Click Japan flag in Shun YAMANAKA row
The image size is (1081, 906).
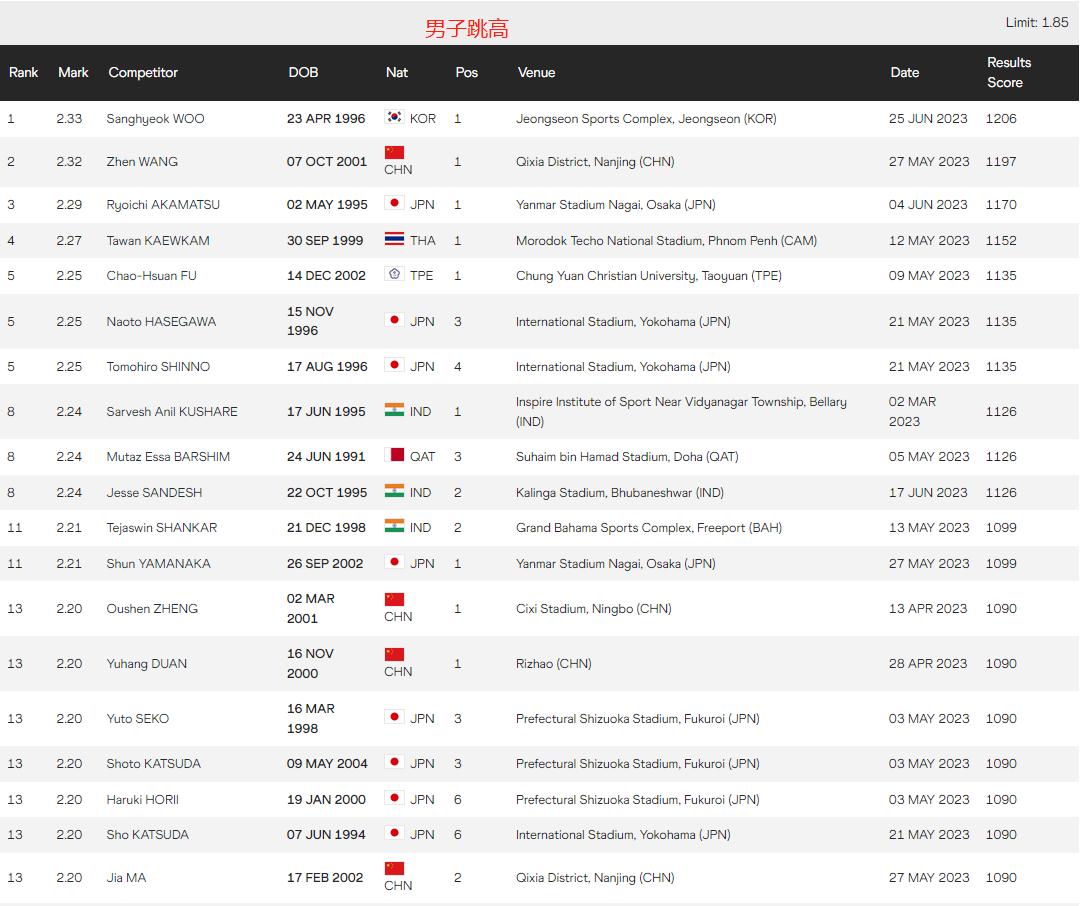coord(394,562)
